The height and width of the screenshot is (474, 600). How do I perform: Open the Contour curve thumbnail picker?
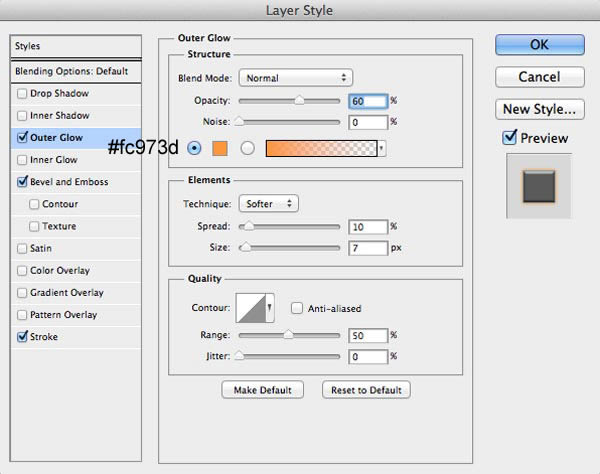pyautogui.click(x=251, y=308)
